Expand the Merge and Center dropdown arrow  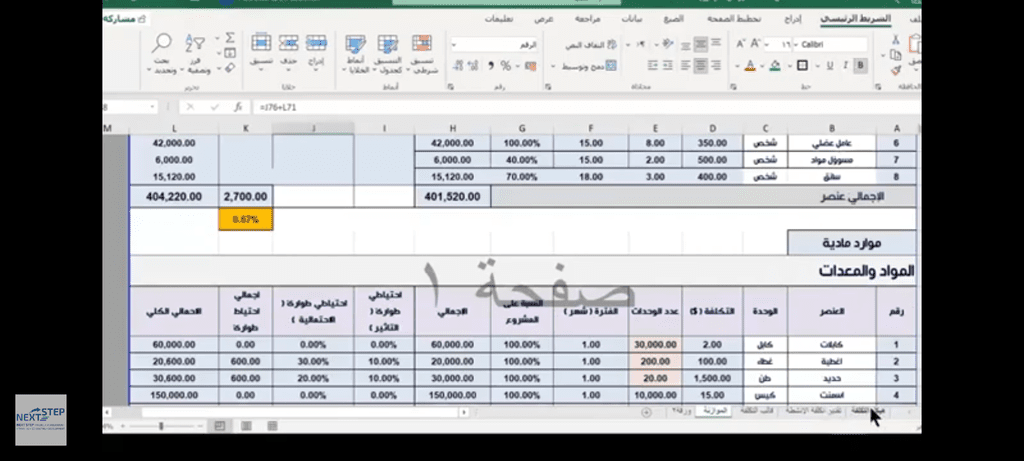(553, 66)
